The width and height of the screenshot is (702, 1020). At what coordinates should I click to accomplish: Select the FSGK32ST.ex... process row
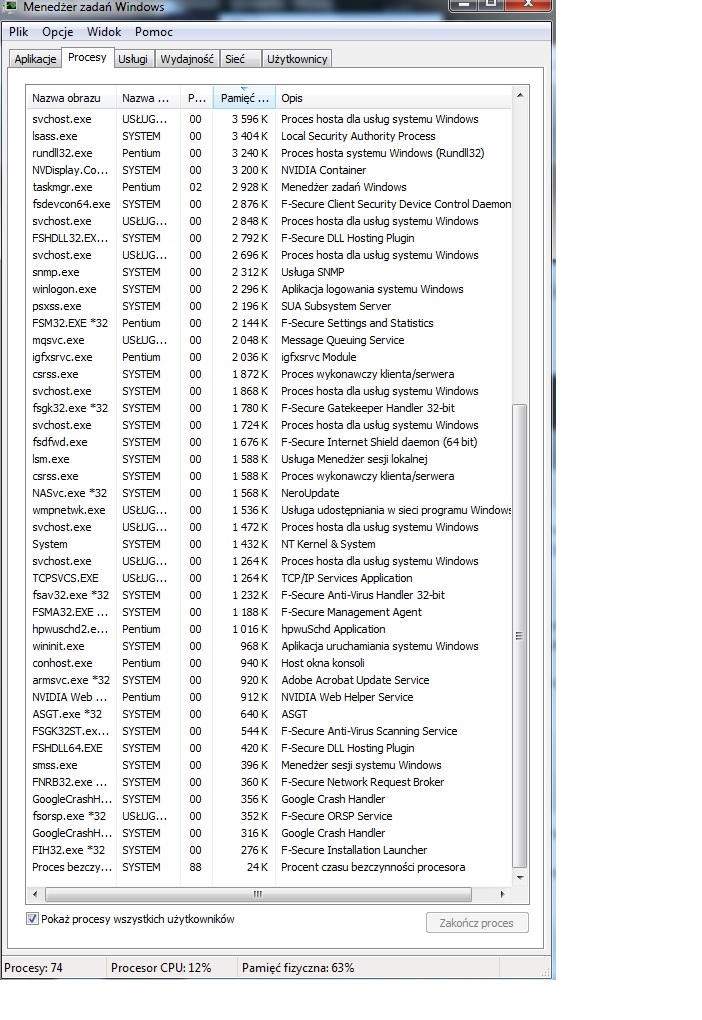(269, 731)
